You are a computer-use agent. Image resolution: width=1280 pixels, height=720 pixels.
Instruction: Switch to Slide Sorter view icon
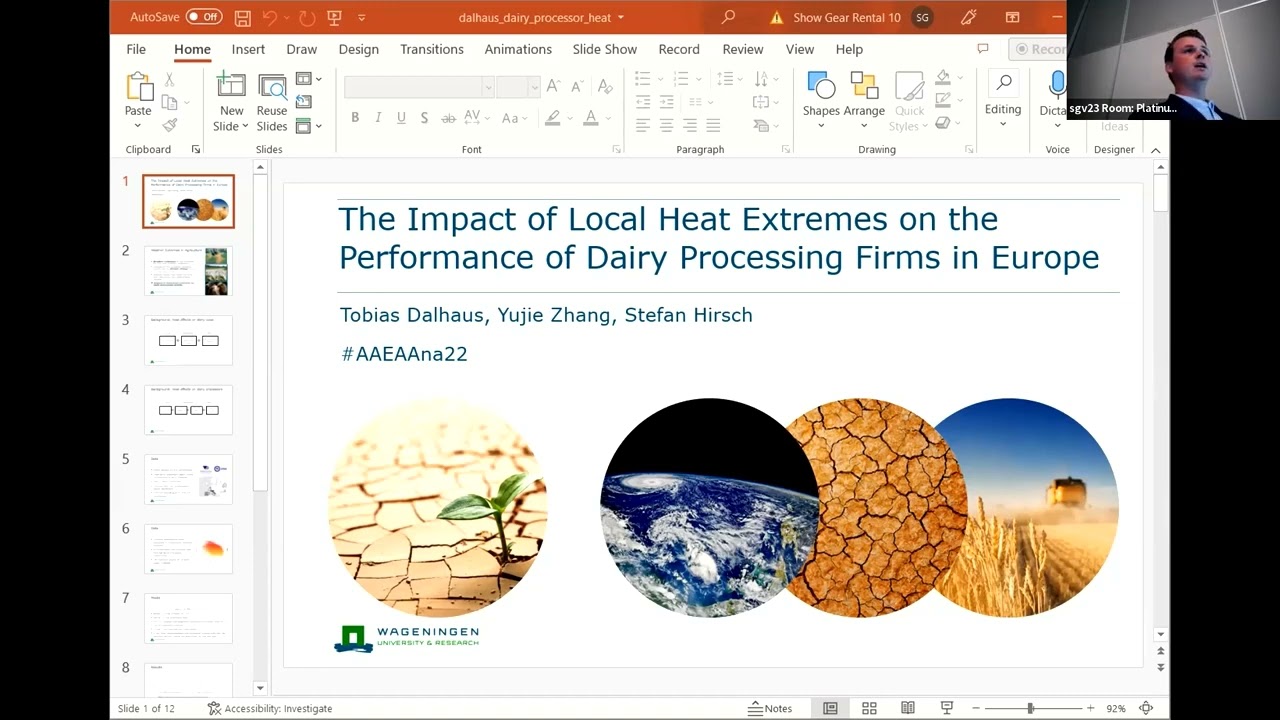tap(869, 708)
